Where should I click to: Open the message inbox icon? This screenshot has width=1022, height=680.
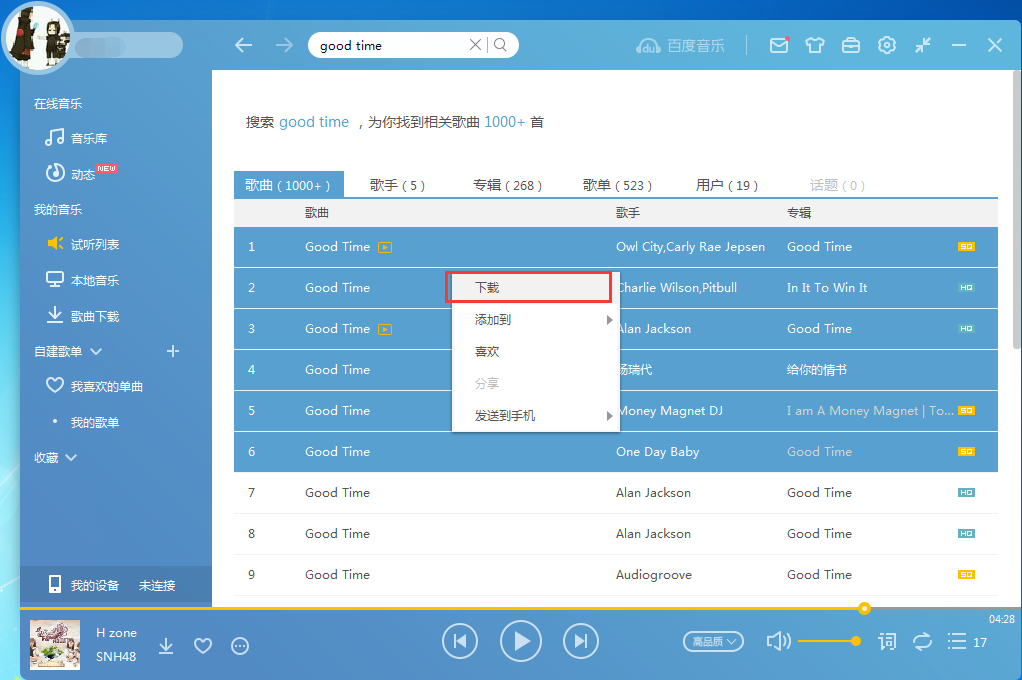(x=779, y=45)
